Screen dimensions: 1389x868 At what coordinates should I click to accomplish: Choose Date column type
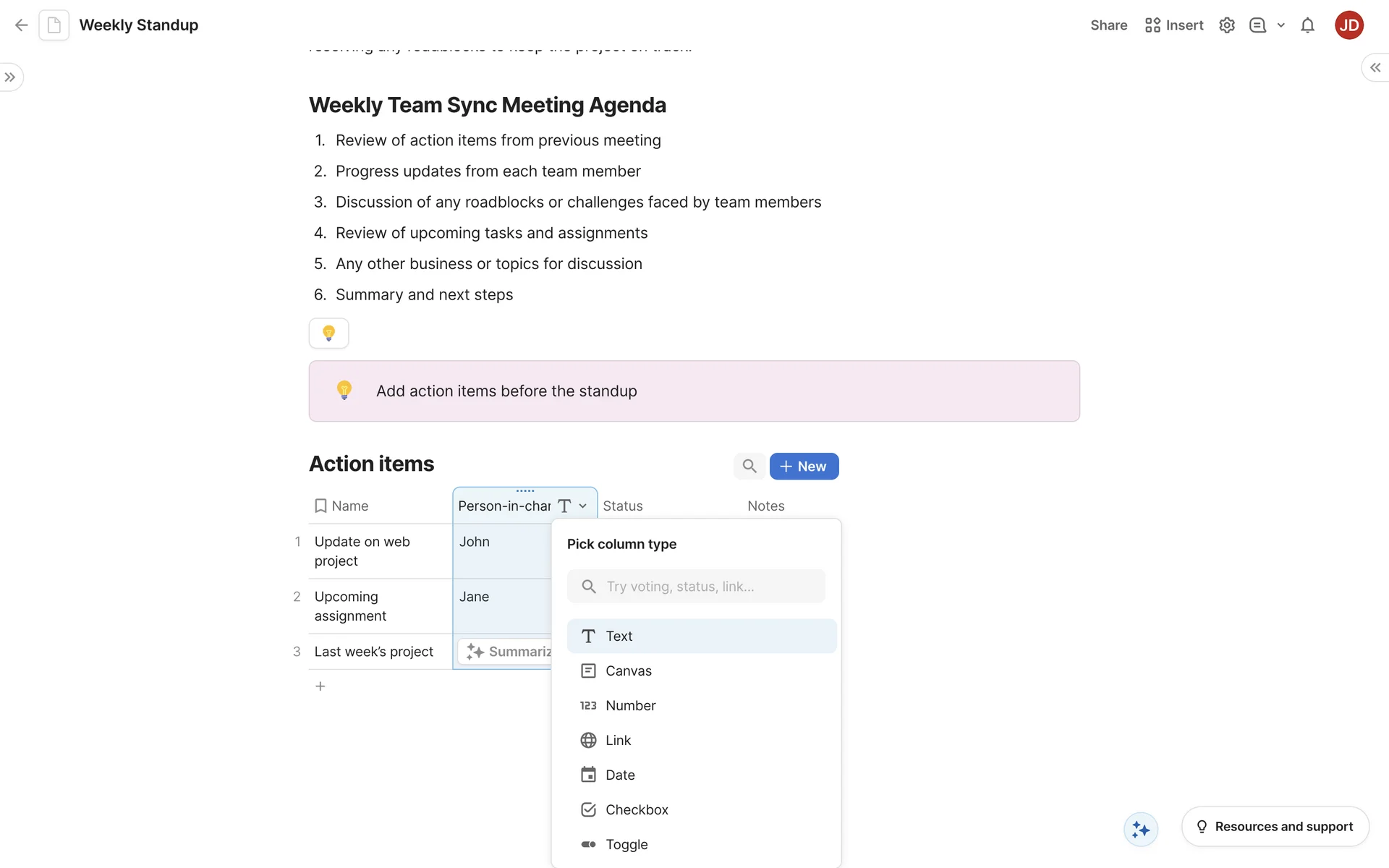coord(620,775)
